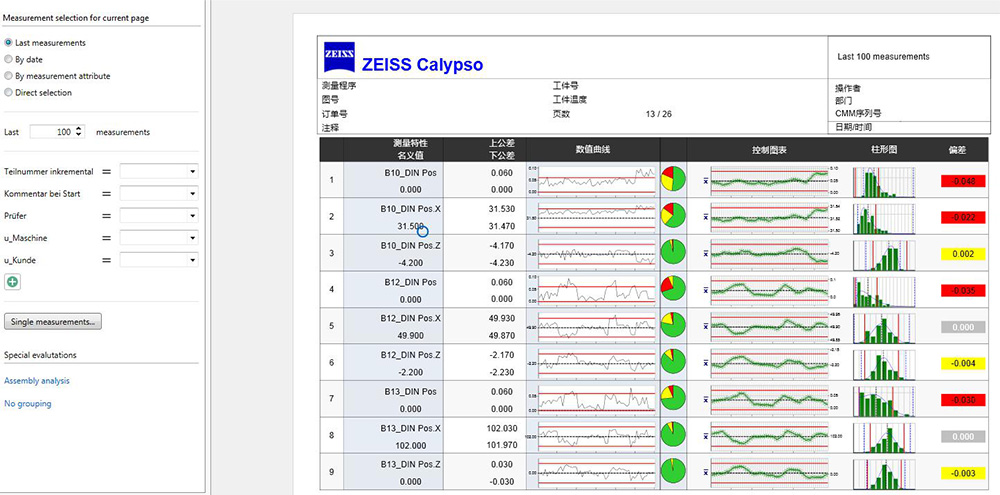Click the red deviation cell showing -0.035
Viewport: 1000px width, 495px height.
[962, 290]
